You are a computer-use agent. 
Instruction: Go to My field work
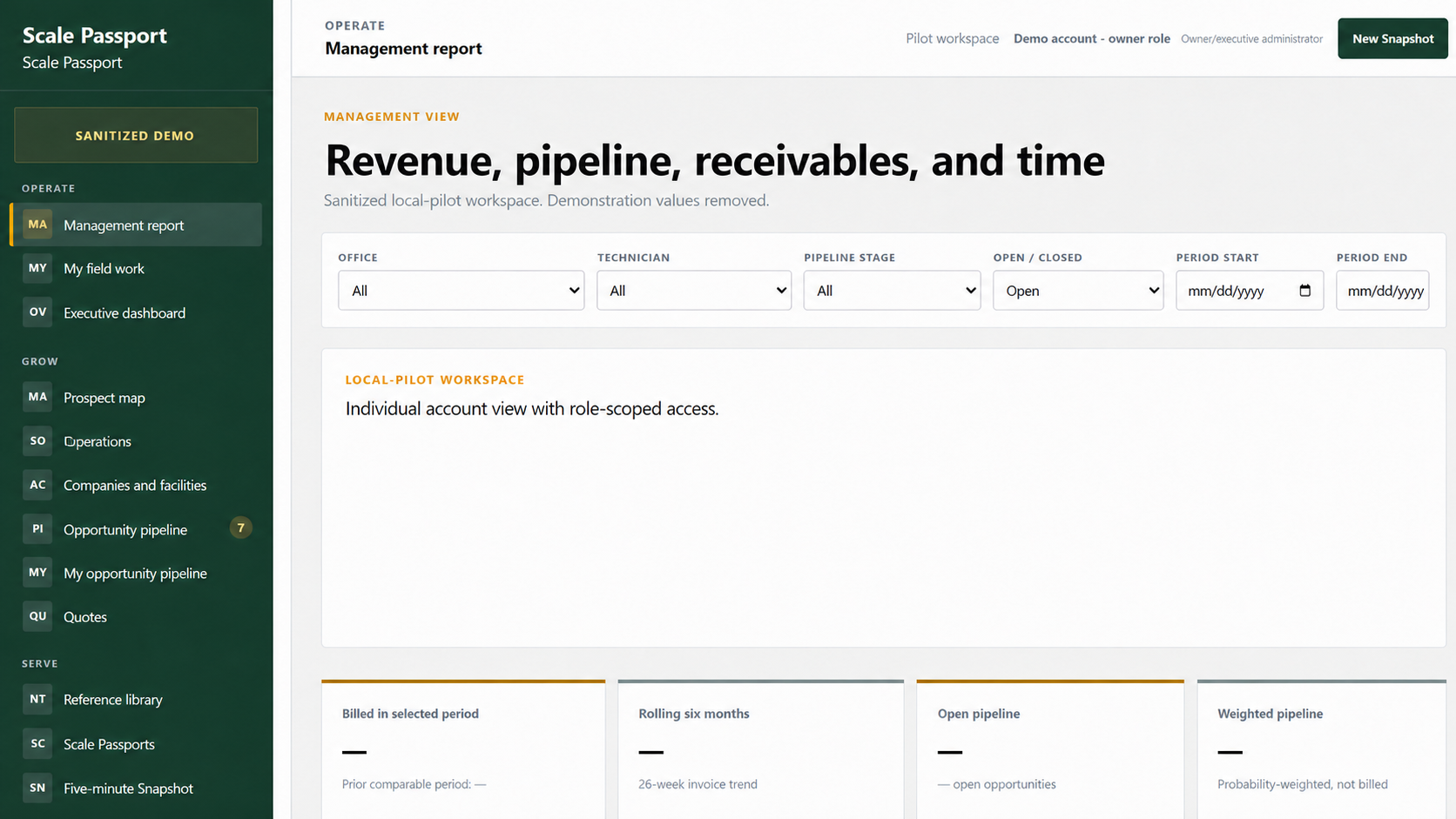click(136, 268)
